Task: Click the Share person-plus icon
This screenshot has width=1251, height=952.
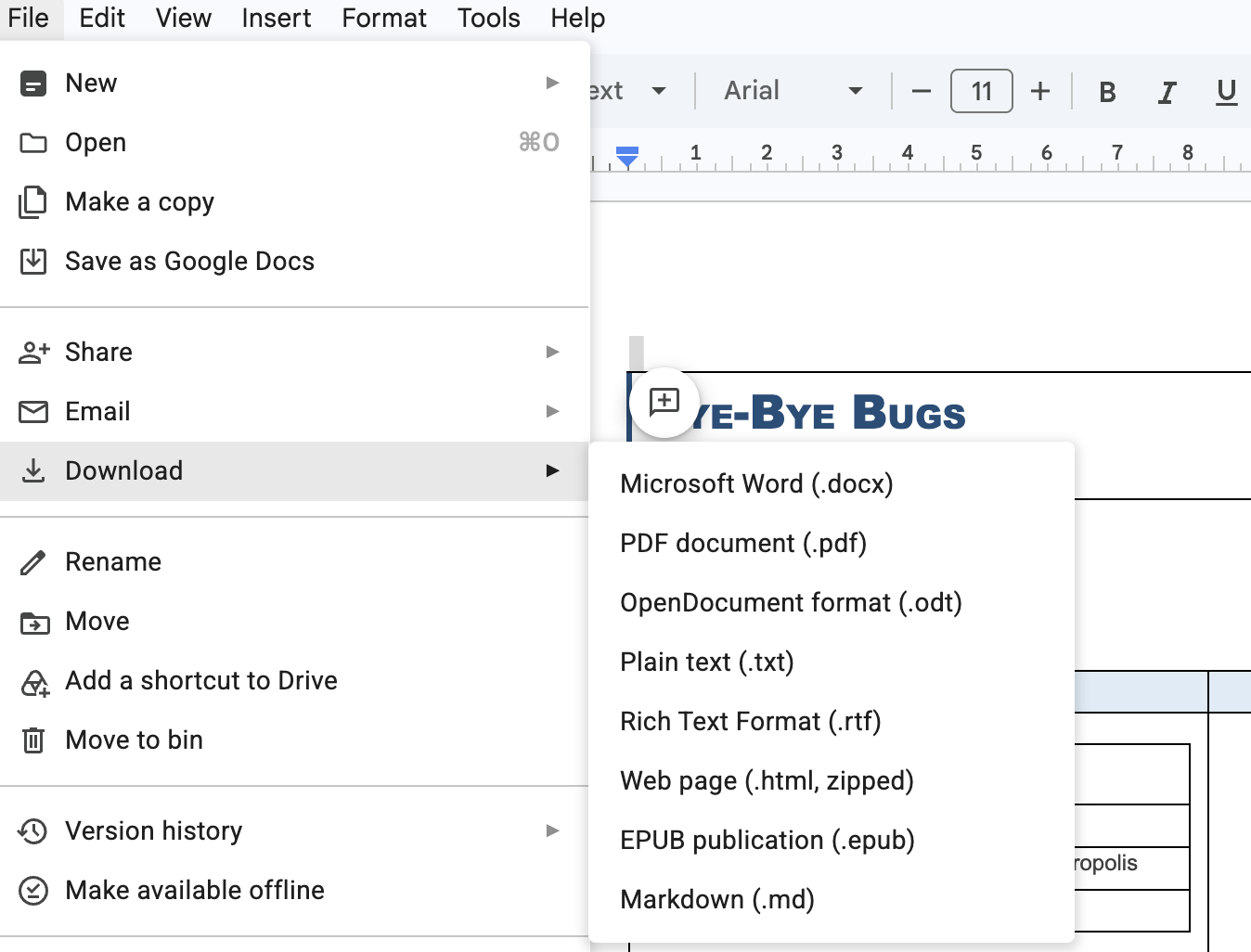Action: coord(33,353)
